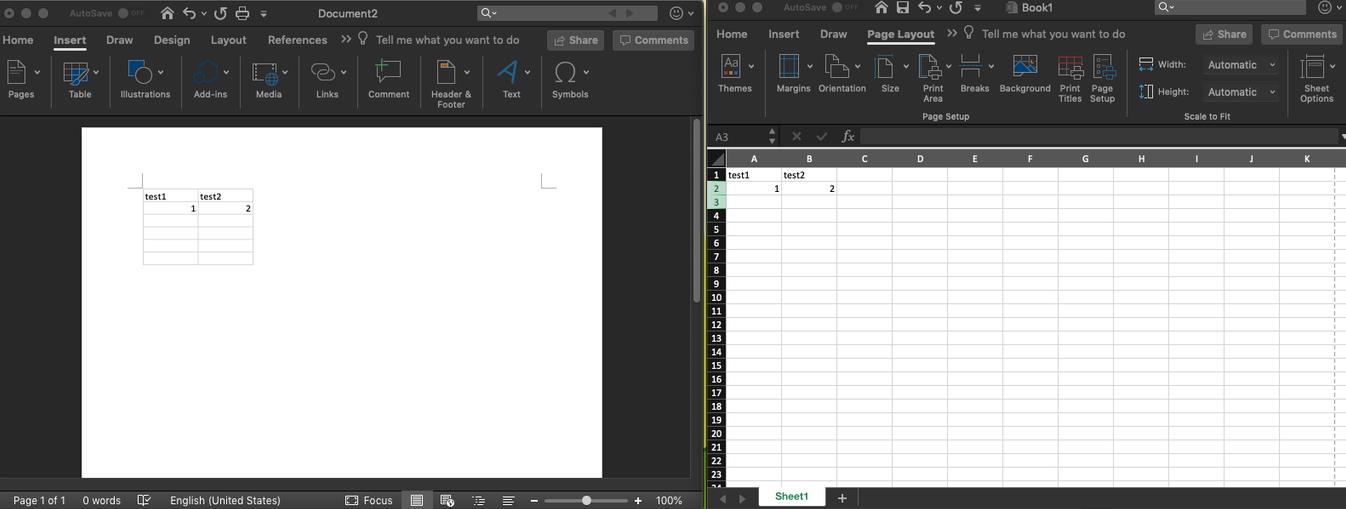Click the Home icon in Word title bar

click(167, 14)
